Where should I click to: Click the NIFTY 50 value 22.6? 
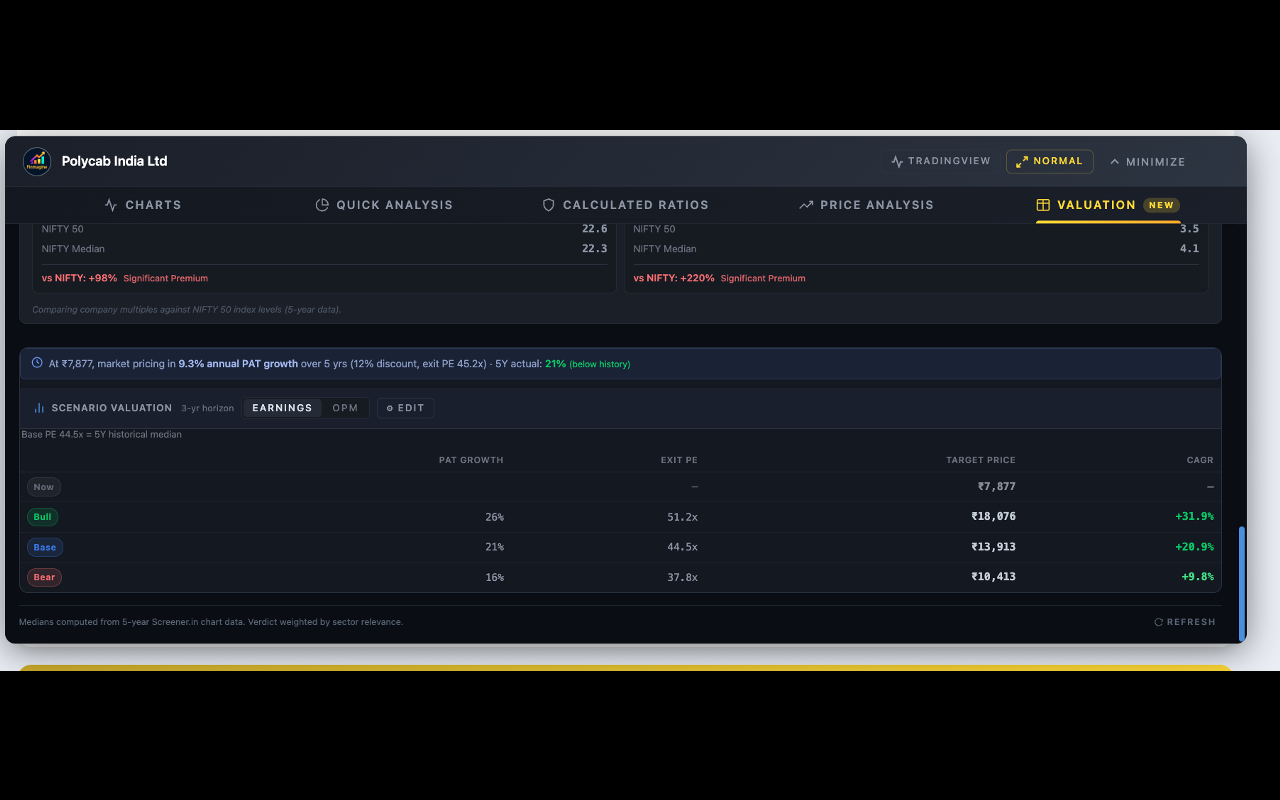(595, 229)
